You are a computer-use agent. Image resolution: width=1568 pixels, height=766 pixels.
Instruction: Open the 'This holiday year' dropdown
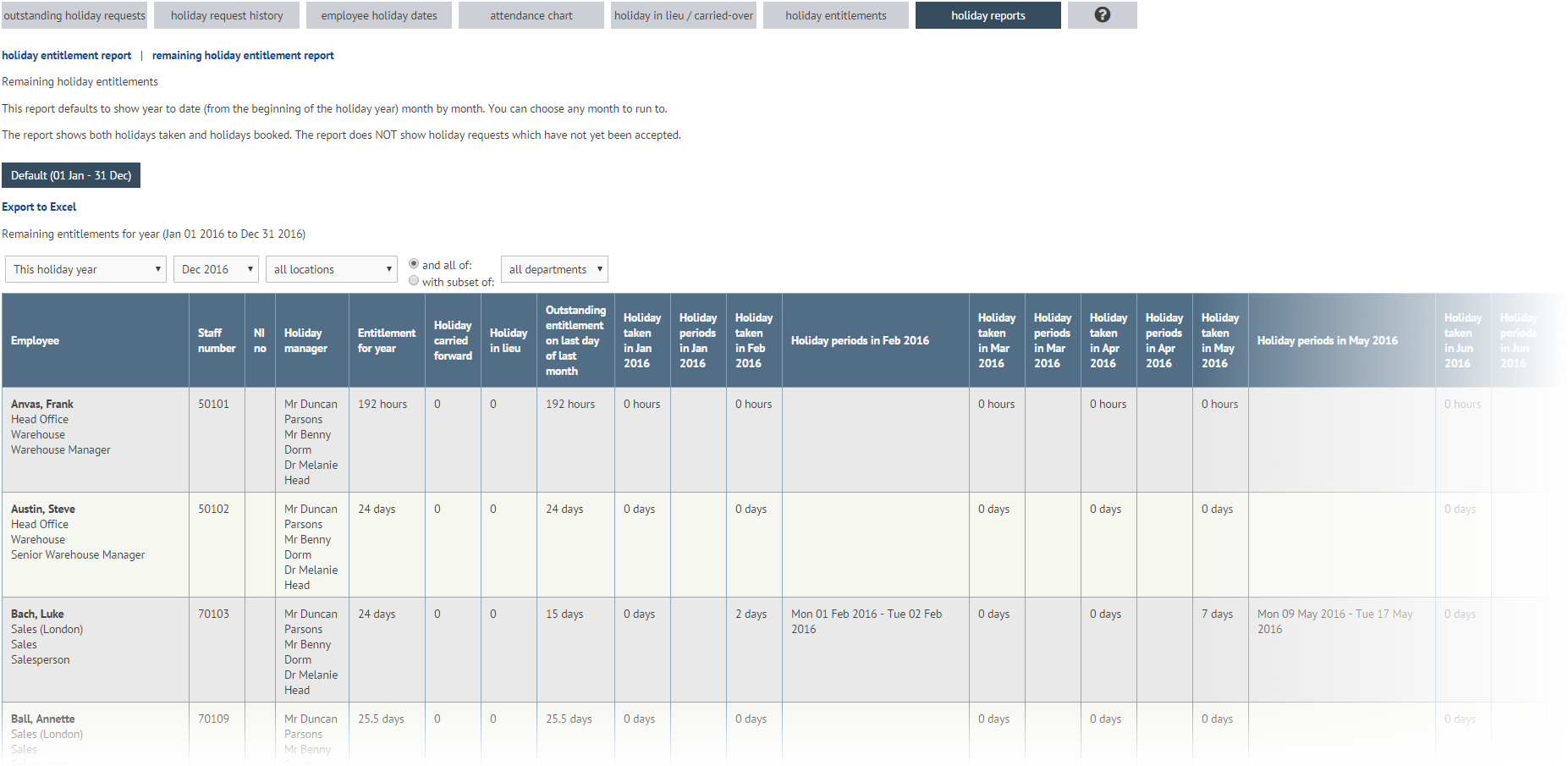[x=85, y=269]
